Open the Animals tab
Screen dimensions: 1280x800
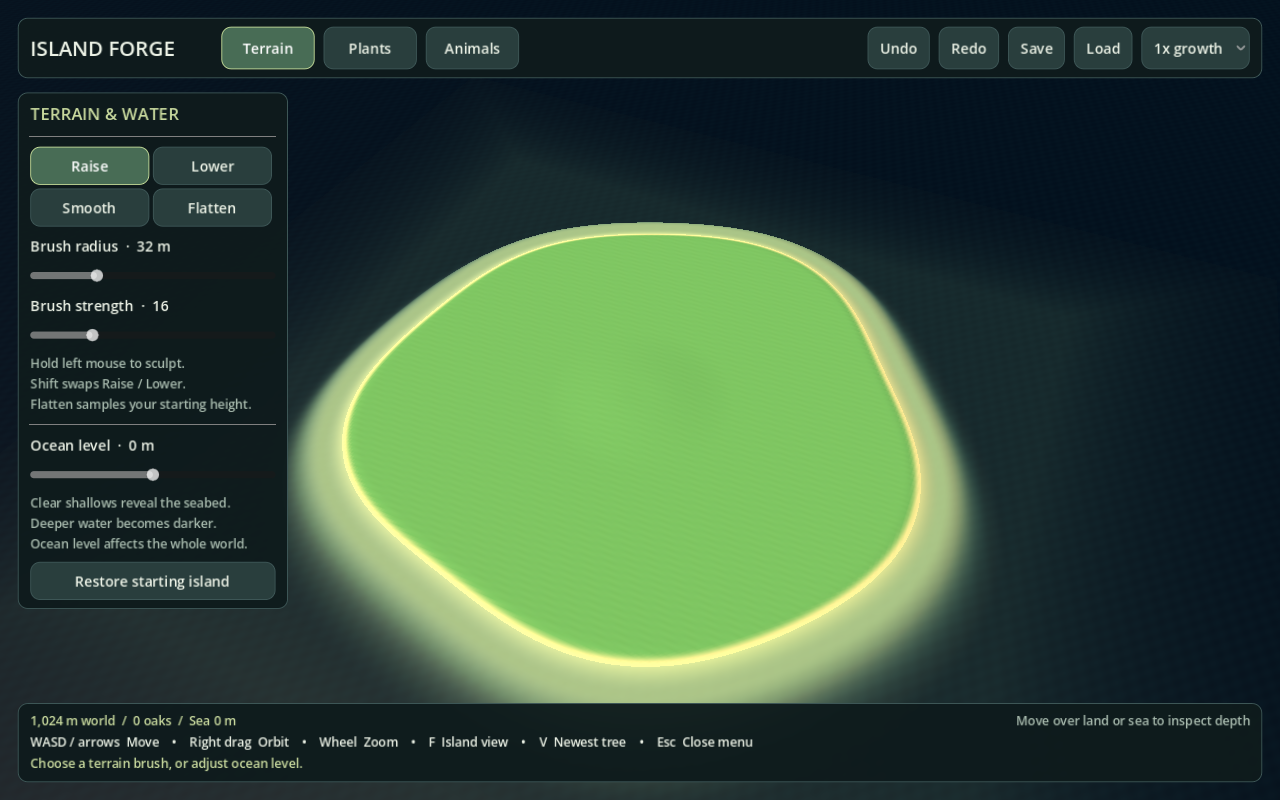click(x=472, y=48)
